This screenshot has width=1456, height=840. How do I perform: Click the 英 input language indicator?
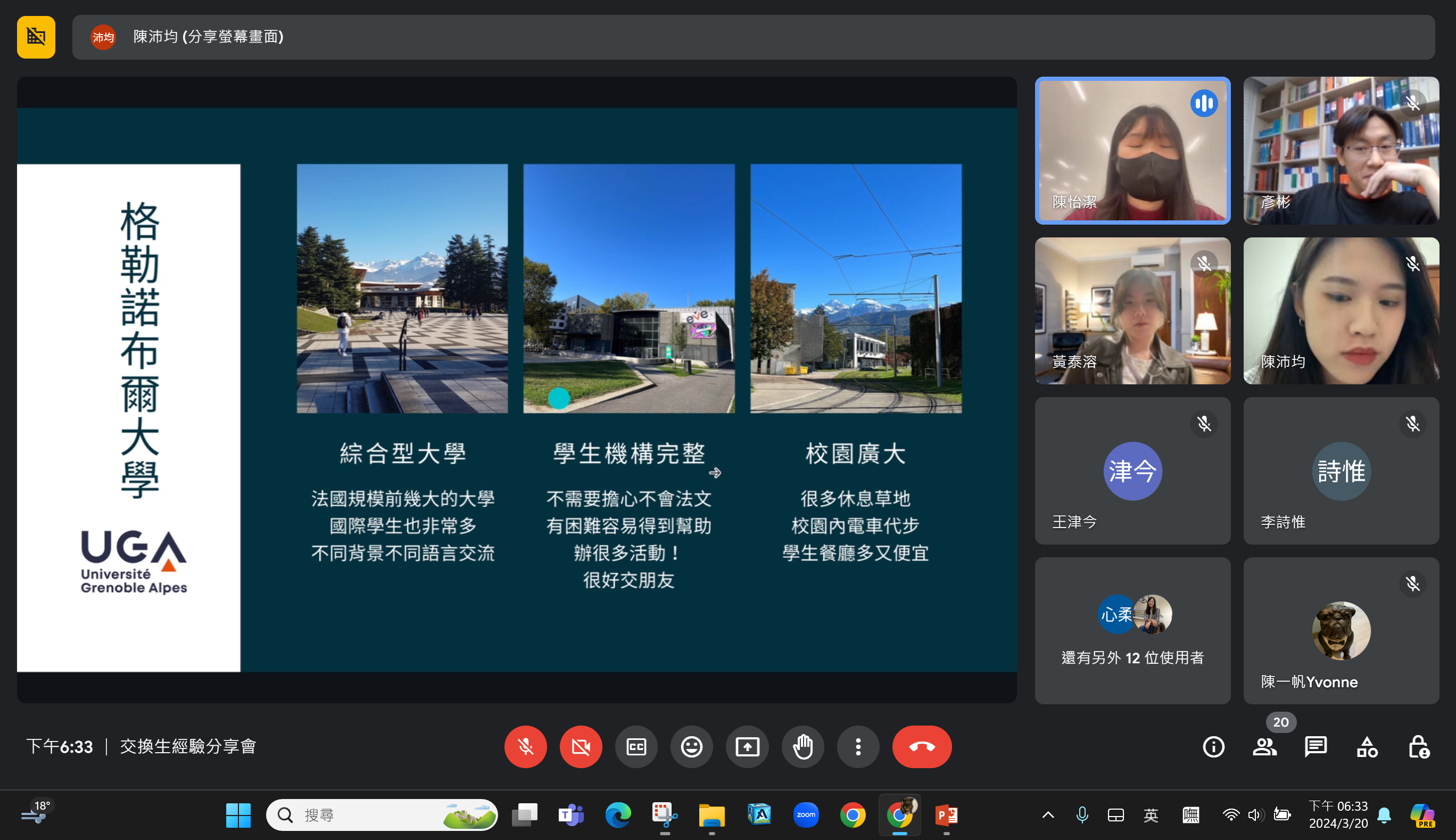pos(1151,815)
